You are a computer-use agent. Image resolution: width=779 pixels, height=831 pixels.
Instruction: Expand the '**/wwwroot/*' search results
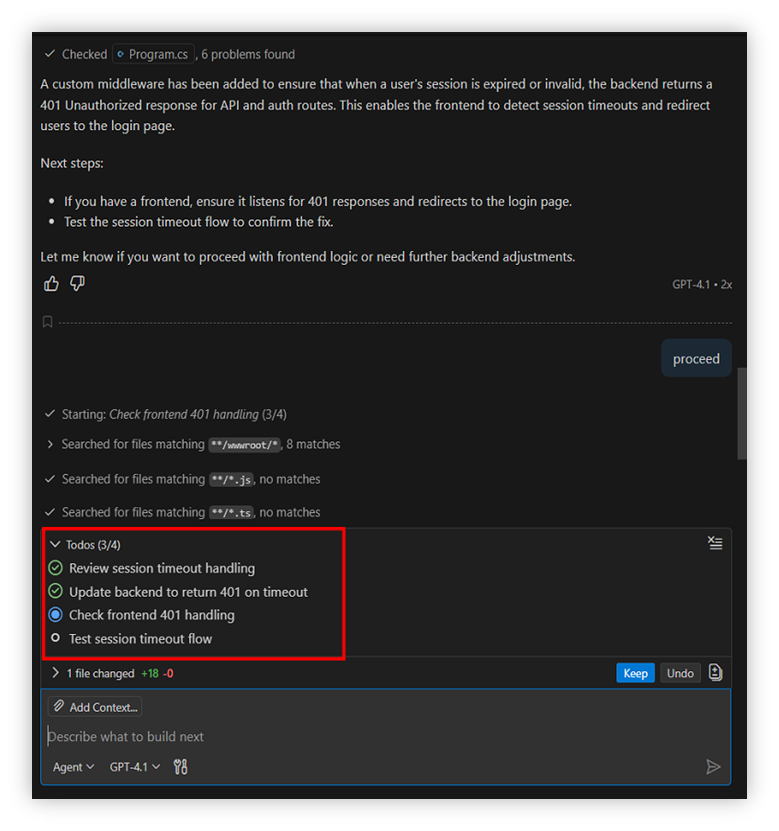coord(50,444)
